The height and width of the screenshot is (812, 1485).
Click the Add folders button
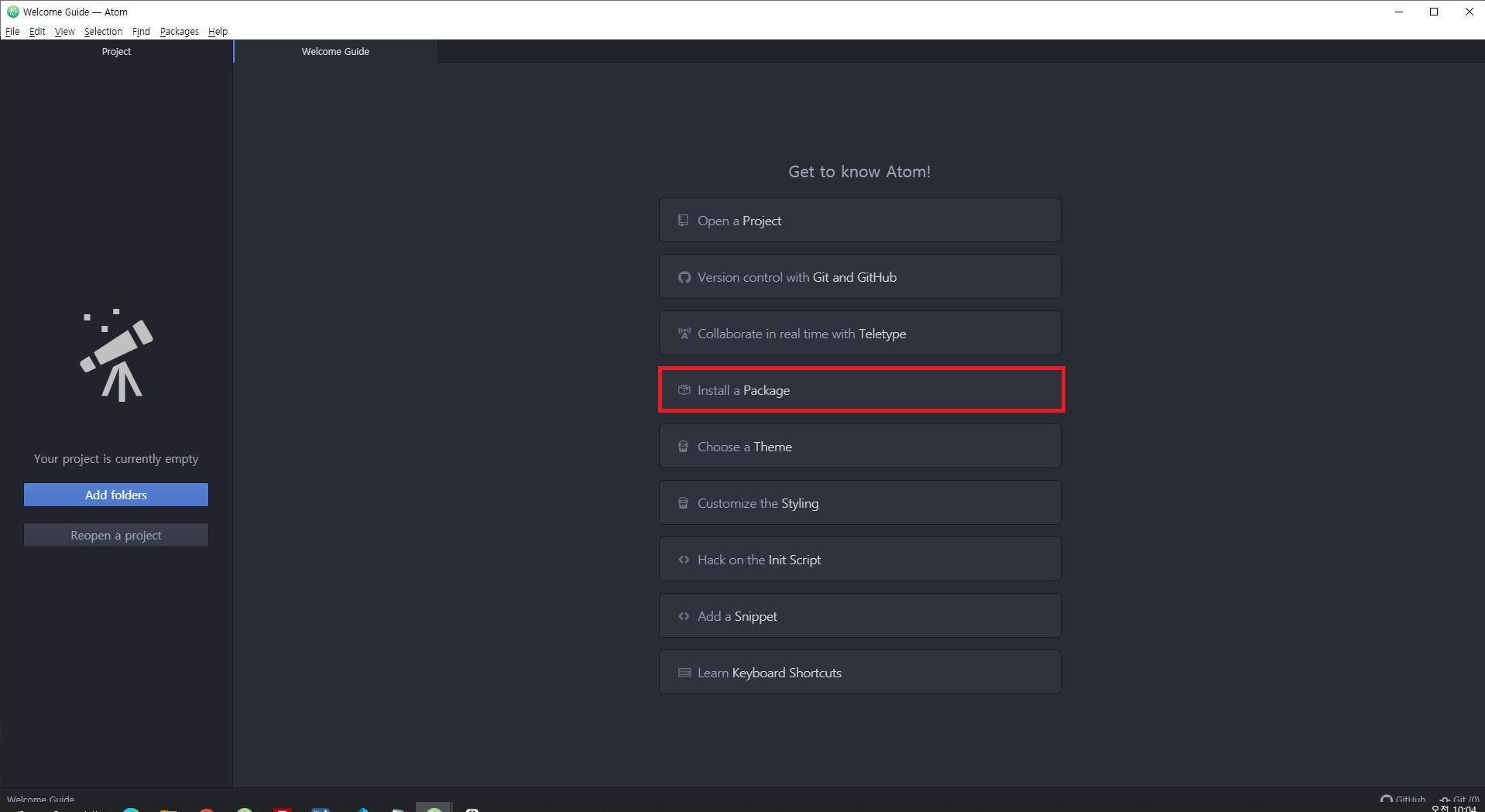116,495
